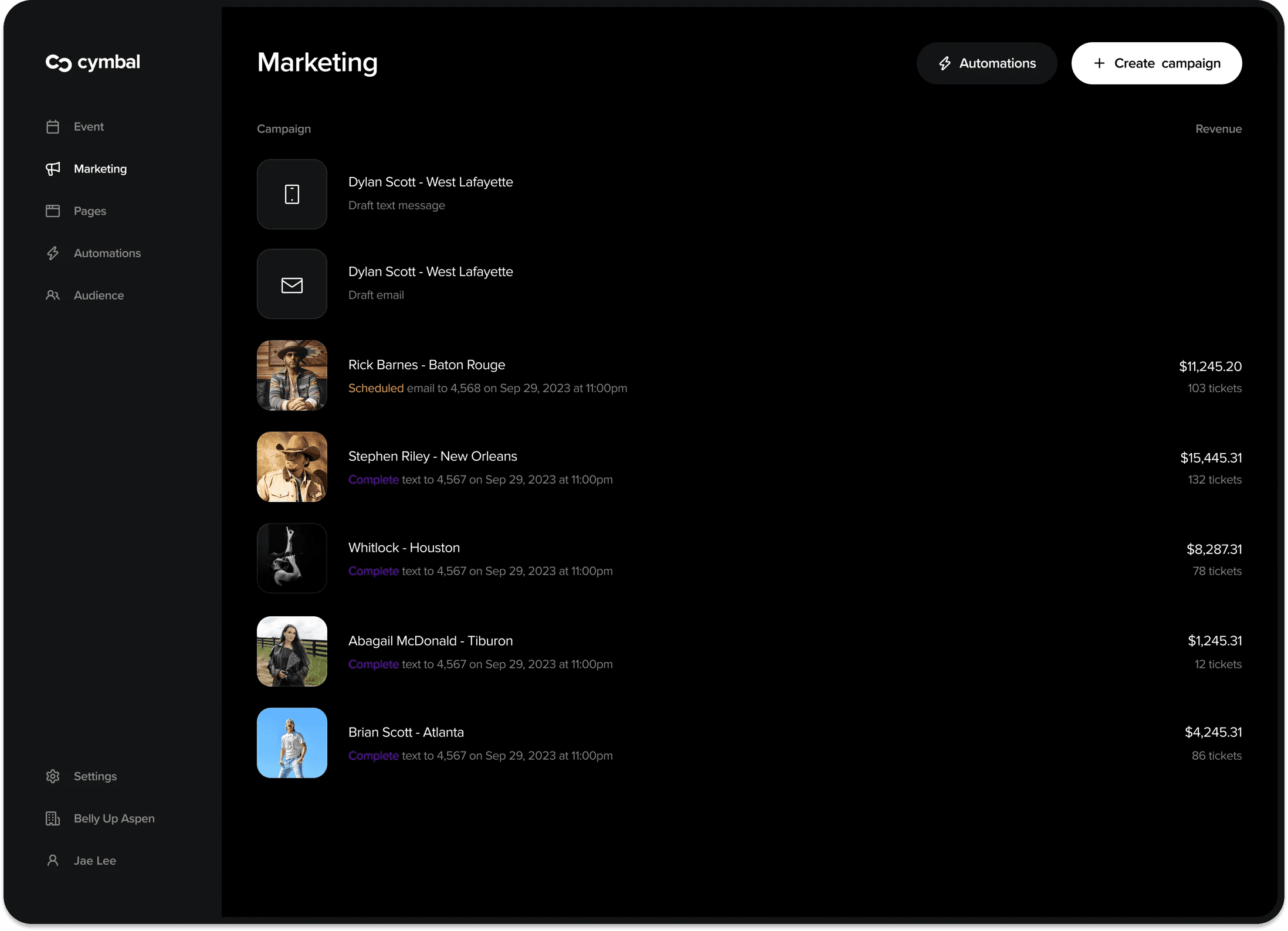Go to Audience in the sidebar menu
Image resolution: width=1288 pixels, height=931 pixels.
coord(99,295)
